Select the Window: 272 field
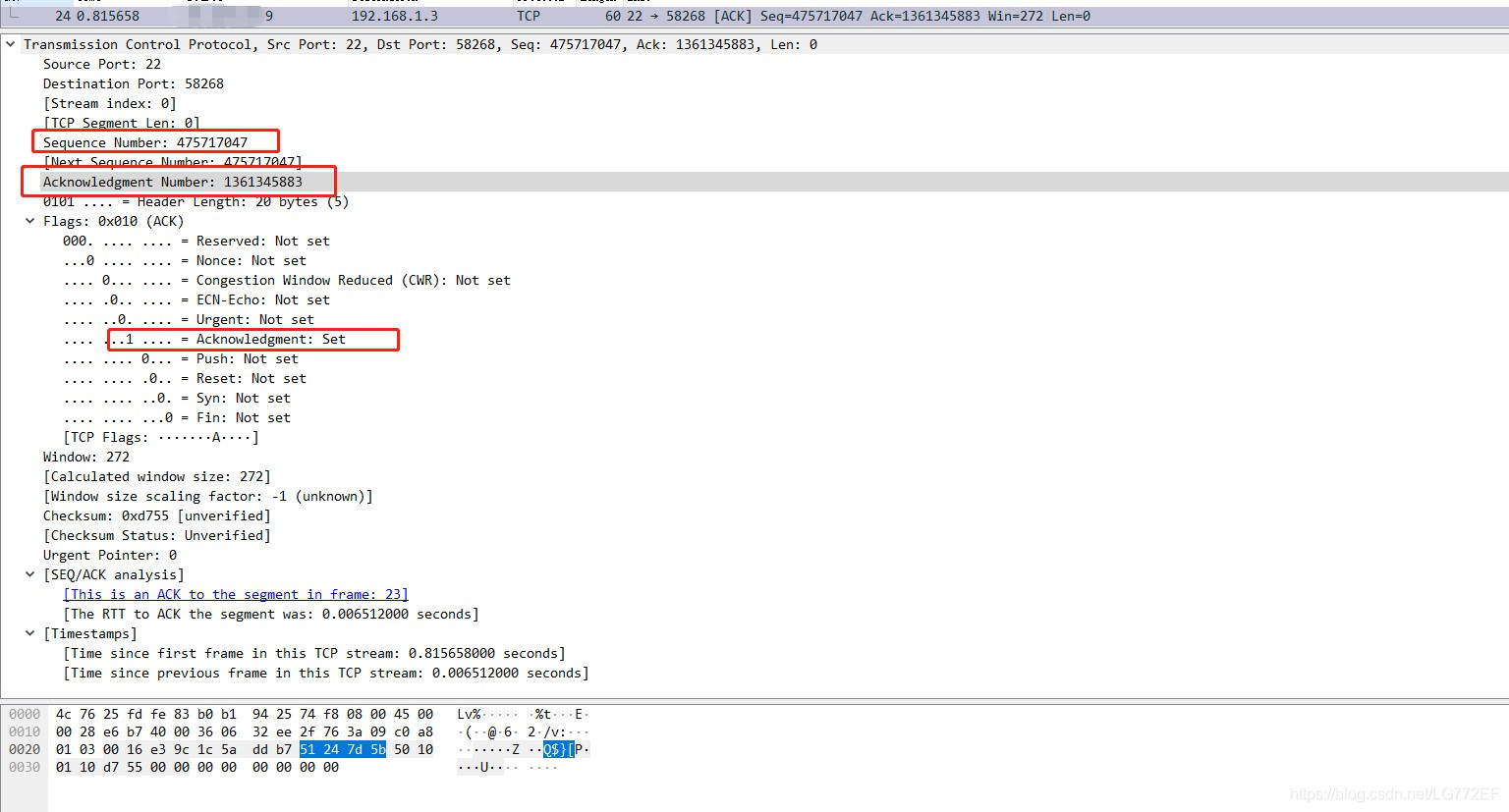Image resolution: width=1509 pixels, height=812 pixels. [x=86, y=457]
